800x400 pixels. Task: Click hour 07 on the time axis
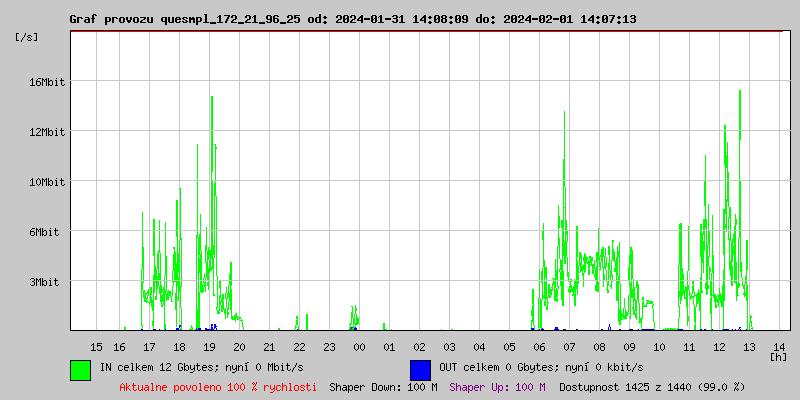569,346
